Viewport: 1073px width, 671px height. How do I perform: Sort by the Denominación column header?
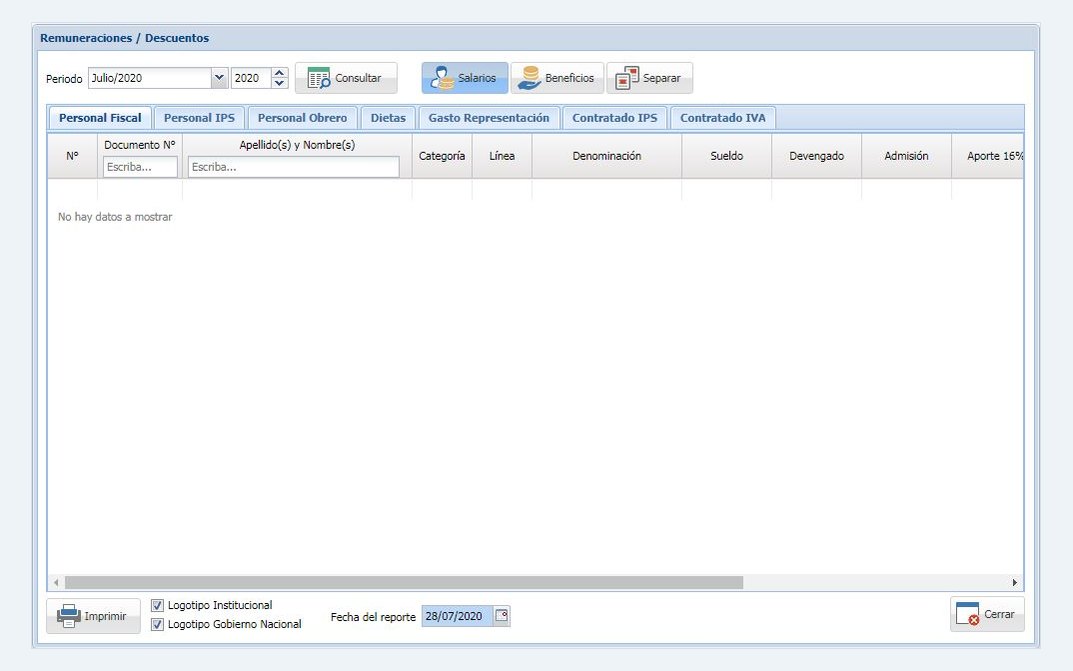(x=607, y=156)
